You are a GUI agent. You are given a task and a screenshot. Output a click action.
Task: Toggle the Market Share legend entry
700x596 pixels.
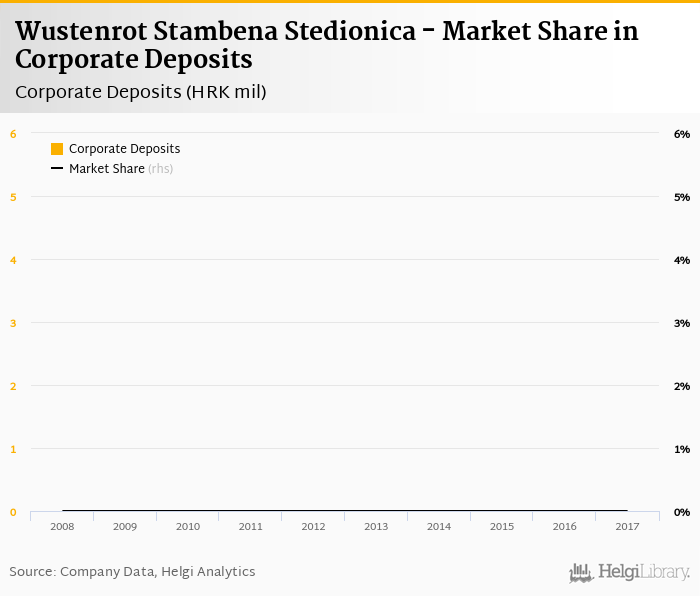112,168
